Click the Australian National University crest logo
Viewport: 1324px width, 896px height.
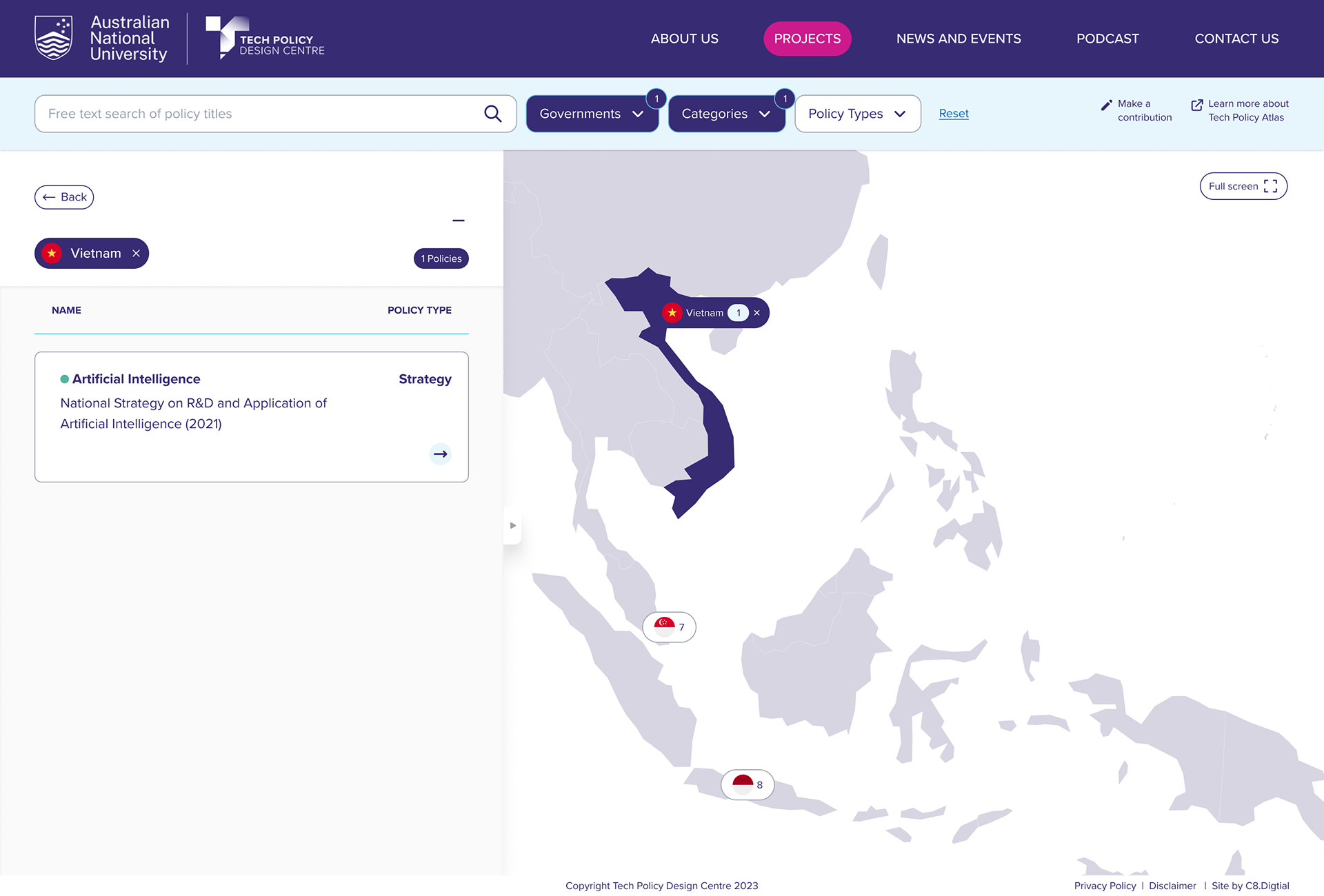pos(53,38)
